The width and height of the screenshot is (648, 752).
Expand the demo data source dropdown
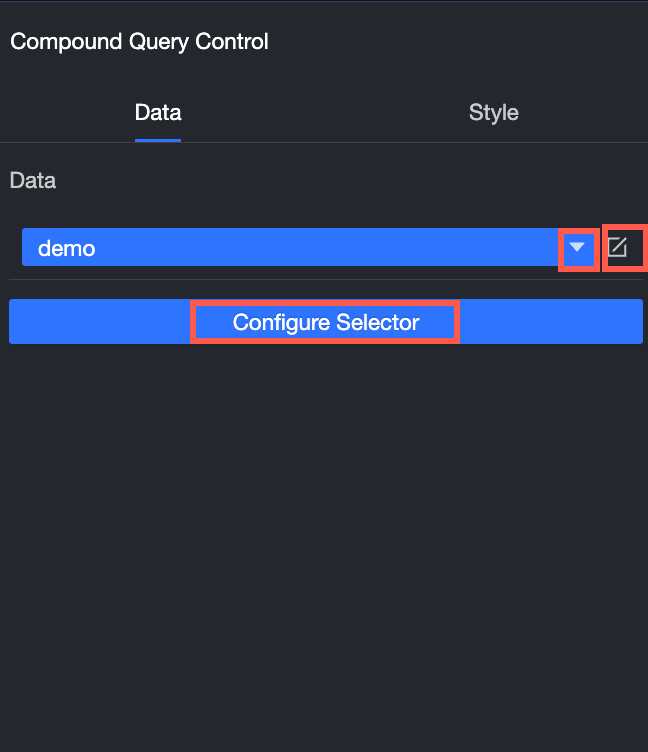pyautogui.click(x=577, y=247)
